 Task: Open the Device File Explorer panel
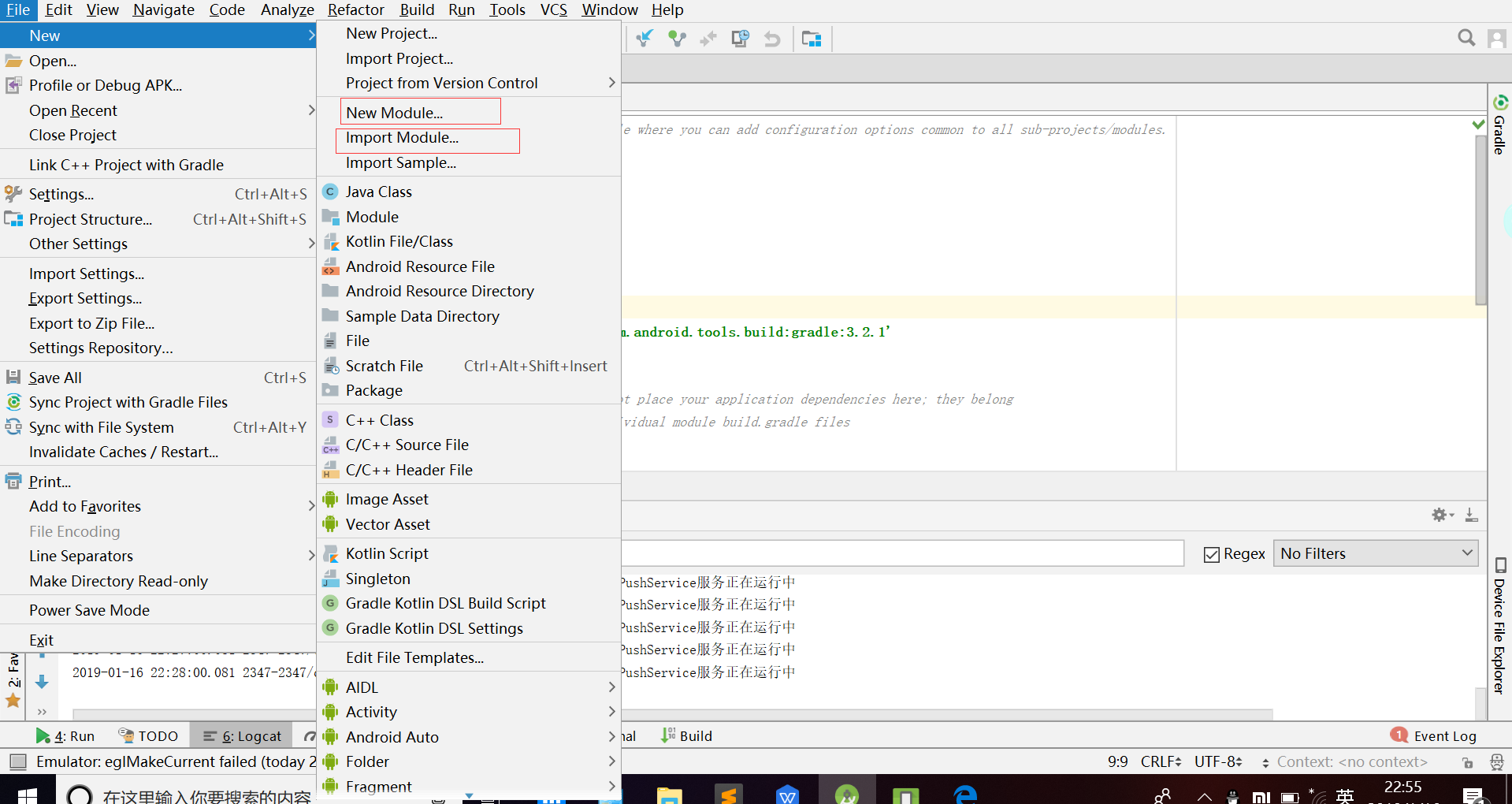click(1499, 627)
